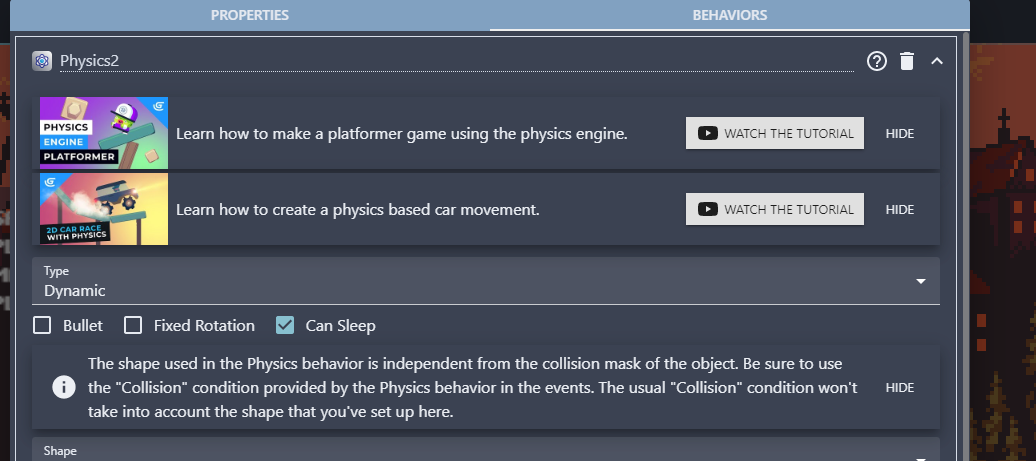Disable the Can Sleep checkbox
This screenshot has width=1036, height=461.
pos(285,326)
